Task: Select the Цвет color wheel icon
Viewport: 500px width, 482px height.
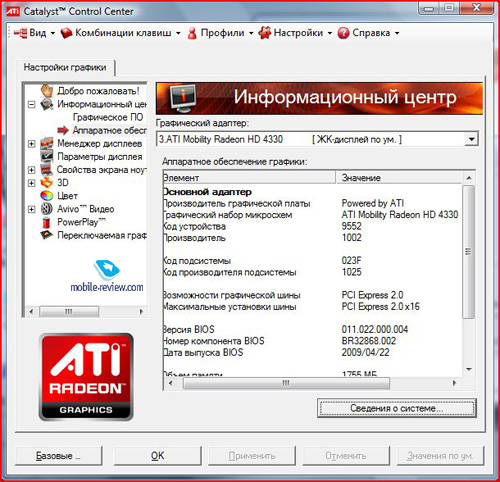Action: [x=47, y=196]
